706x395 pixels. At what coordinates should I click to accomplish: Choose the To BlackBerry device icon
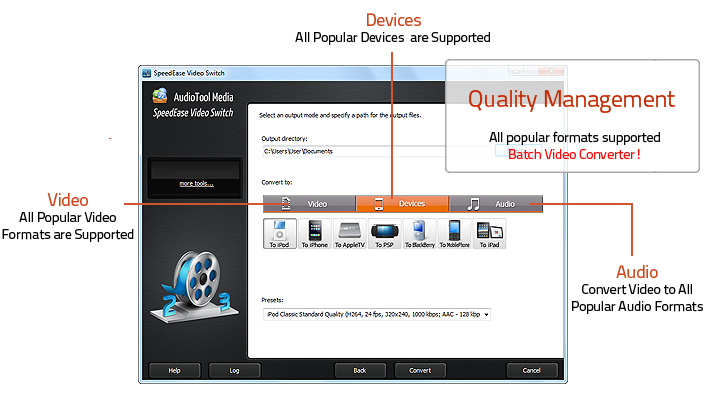[420, 233]
